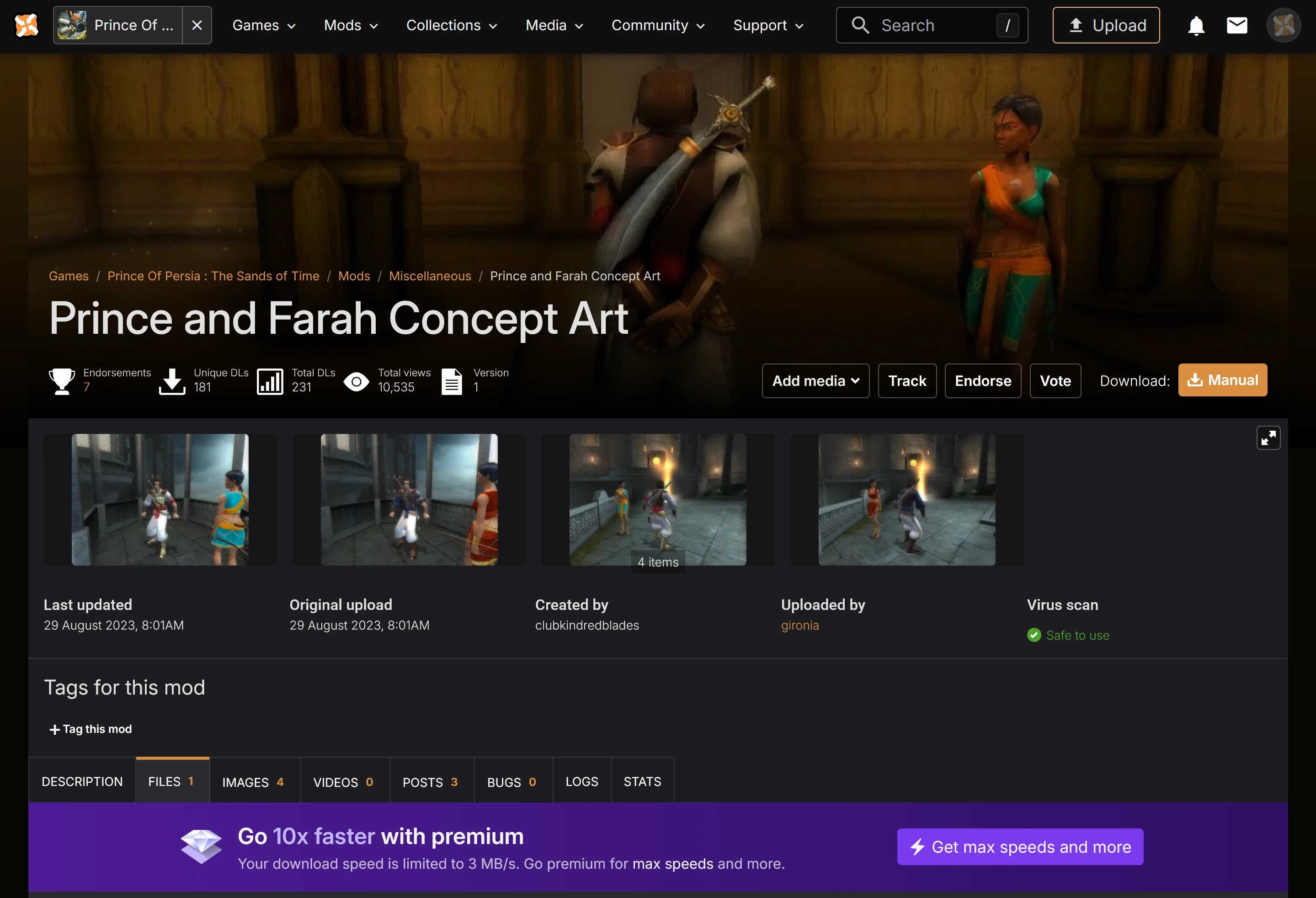Open the fourth gallery thumbnail

(906, 499)
